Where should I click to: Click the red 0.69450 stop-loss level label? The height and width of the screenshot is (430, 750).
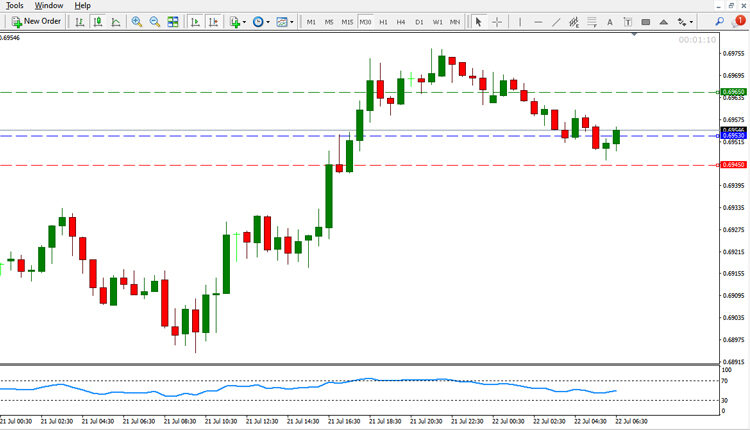(x=733, y=165)
